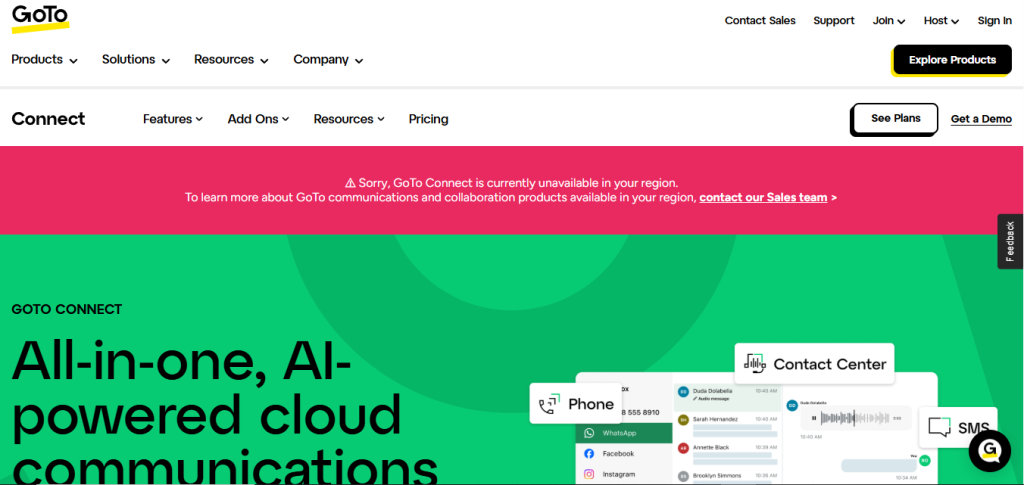The image size is (1024, 485).
Task: Select the Facebook icon in the inbox list
Action: (x=590, y=454)
